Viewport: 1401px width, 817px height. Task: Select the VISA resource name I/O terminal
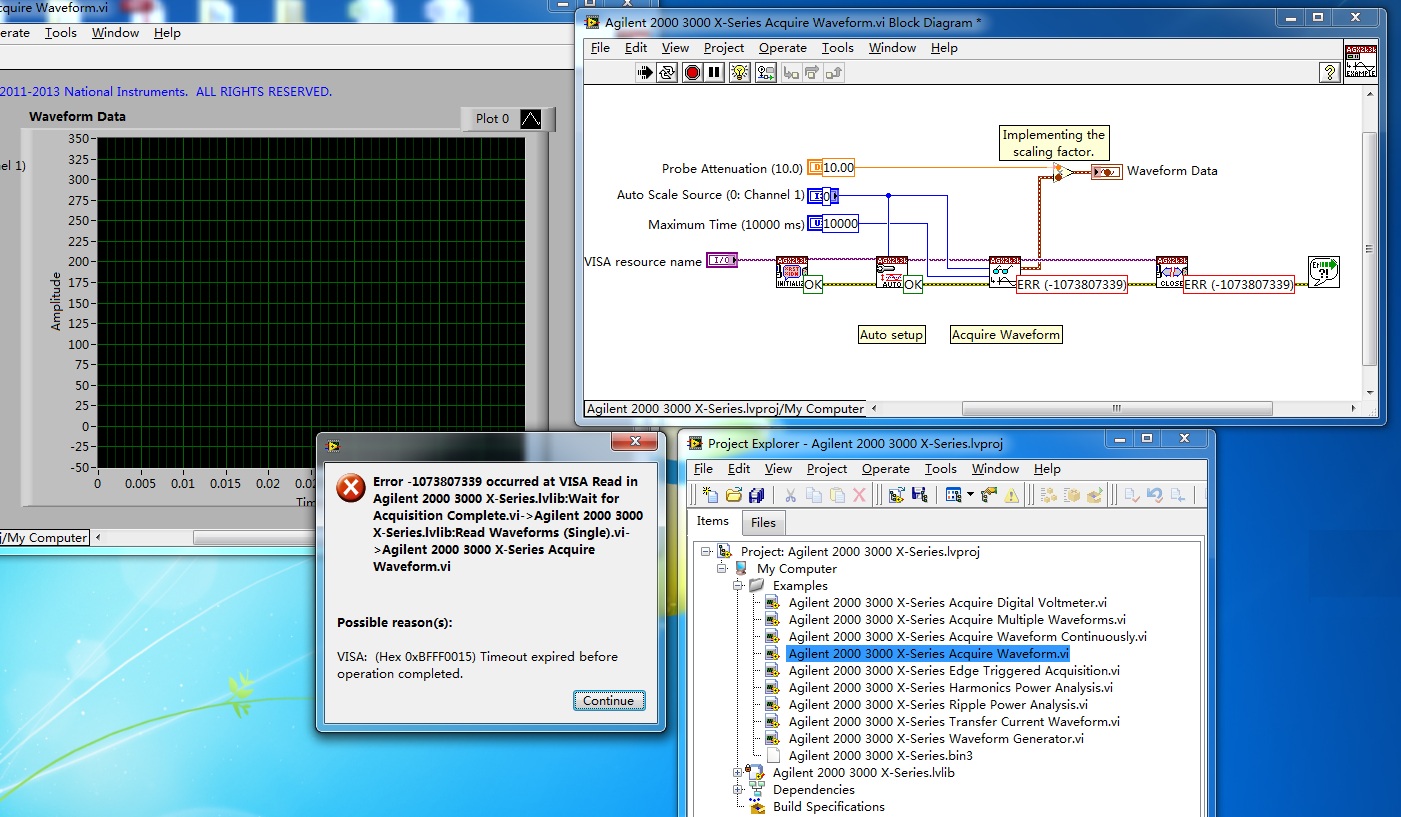tap(721, 260)
